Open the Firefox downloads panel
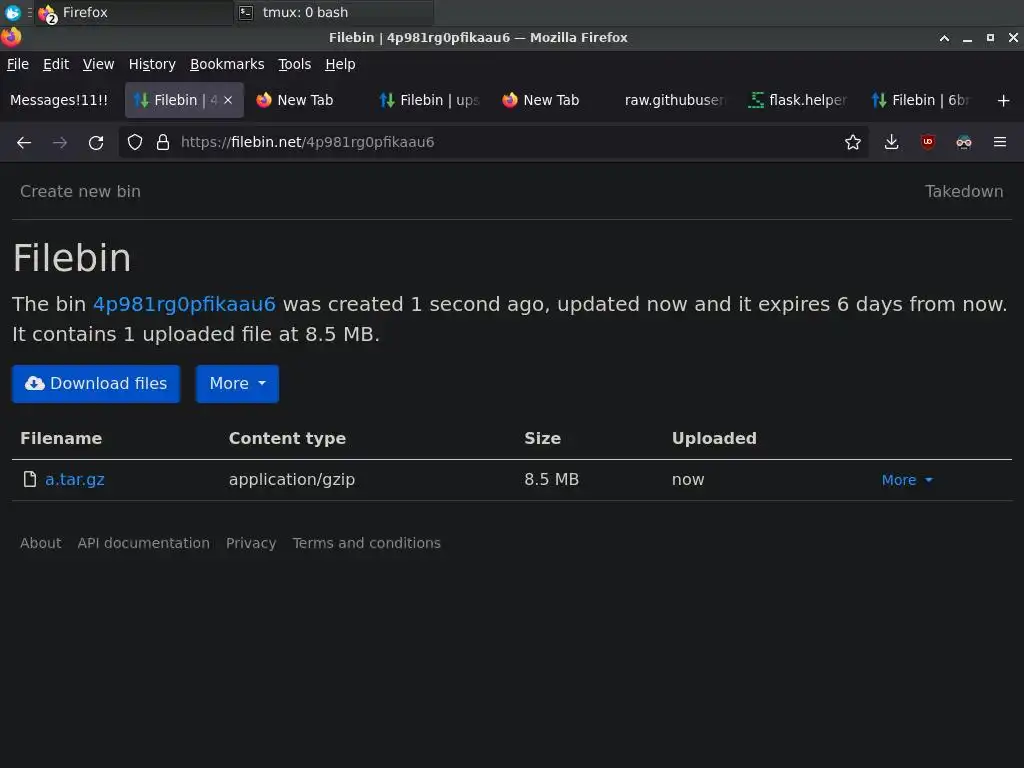The image size is (1024, 768). (891, 142)
